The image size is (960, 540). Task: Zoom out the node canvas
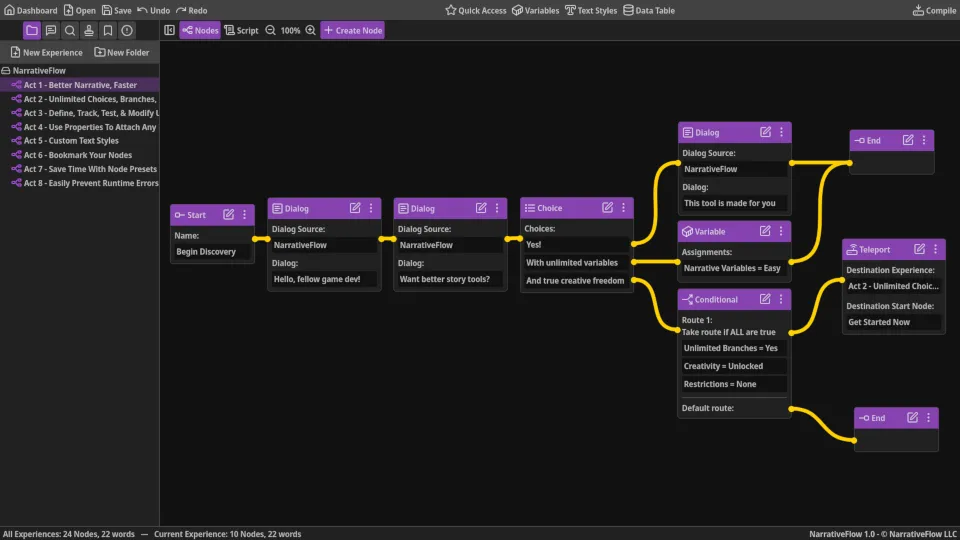(271, 30)
